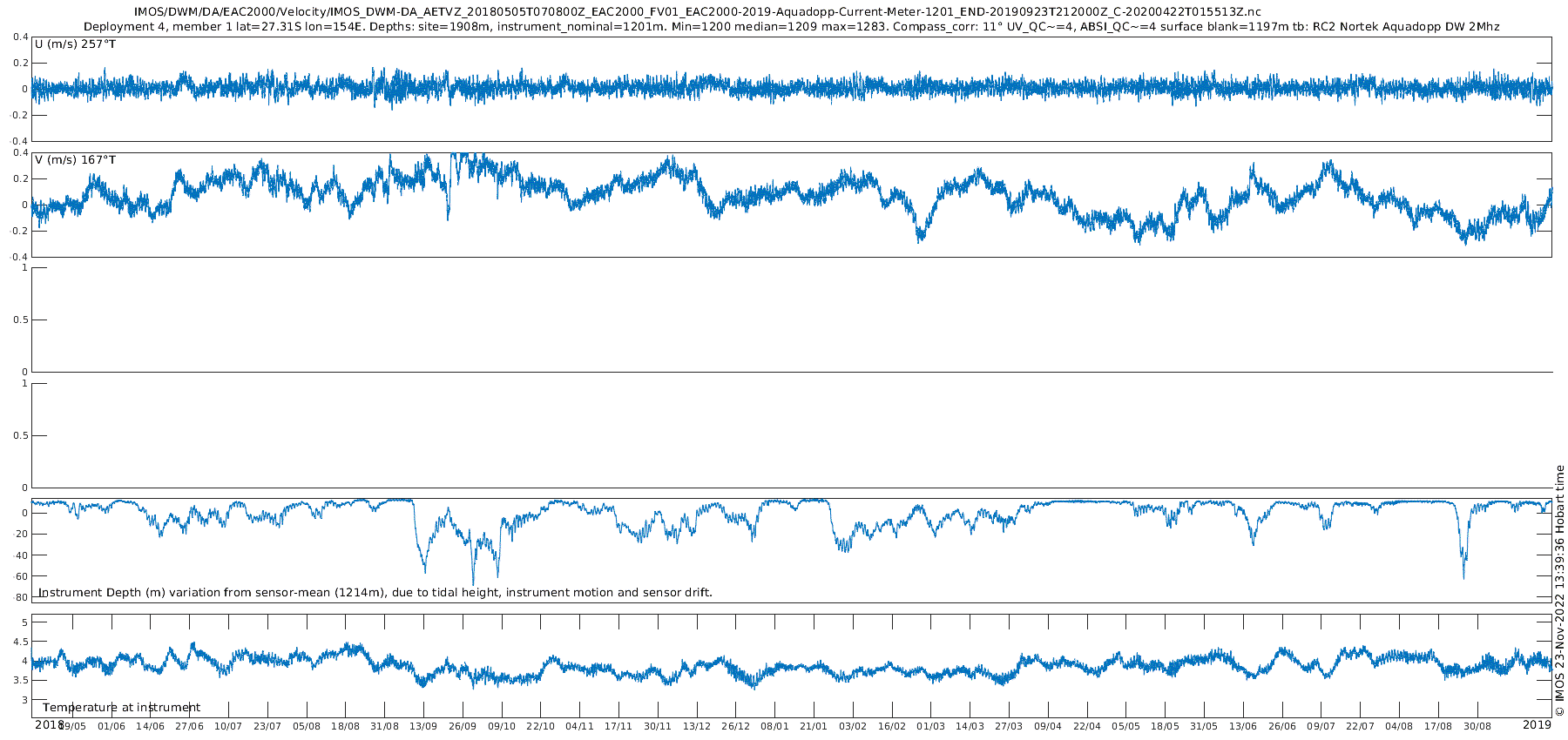
Task: Click the Temperature at instrument label
Action: [121, 708]
